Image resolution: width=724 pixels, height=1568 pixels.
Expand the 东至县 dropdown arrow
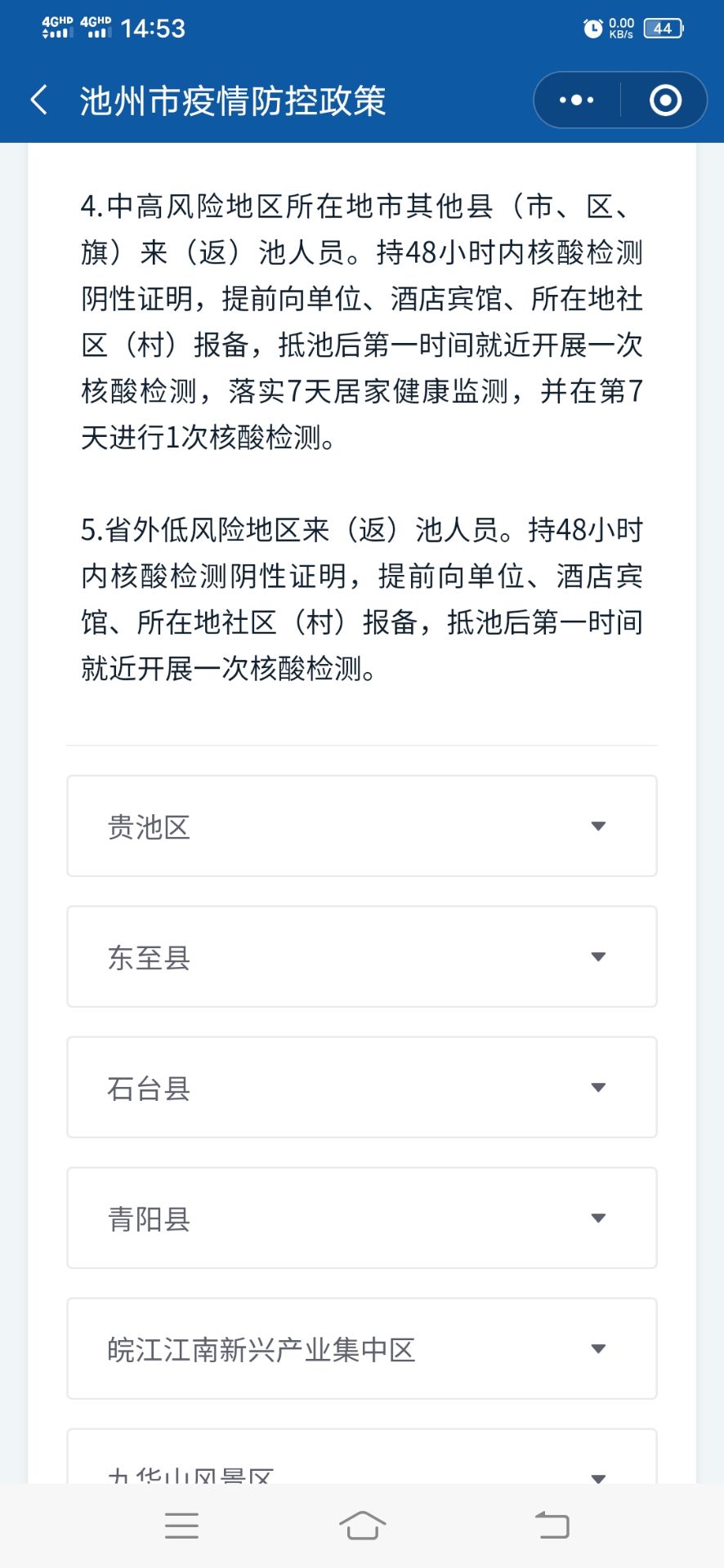tap(598, 957)
